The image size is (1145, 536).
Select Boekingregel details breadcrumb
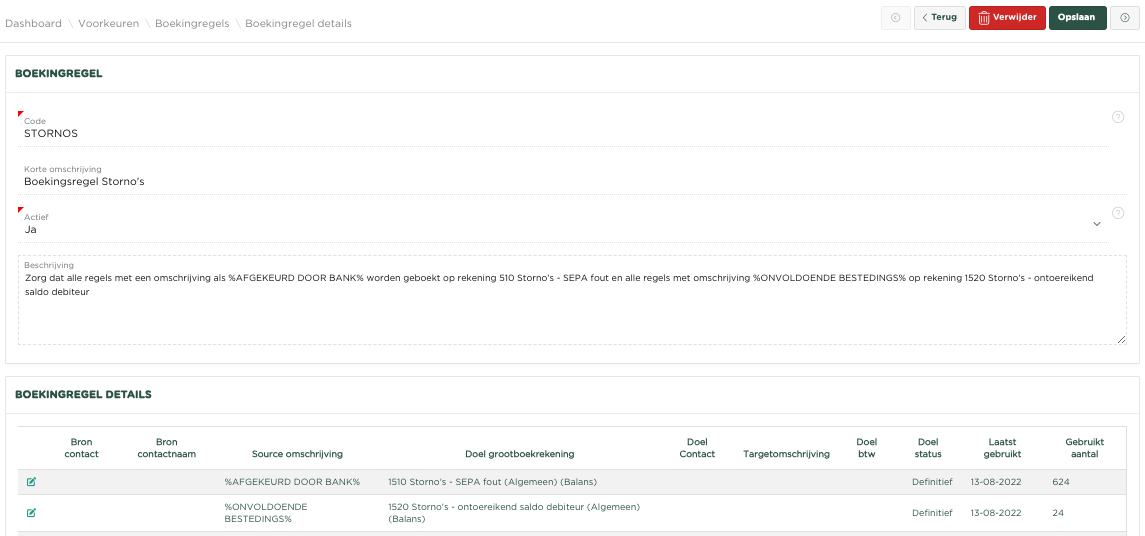[x=298, y=23]
